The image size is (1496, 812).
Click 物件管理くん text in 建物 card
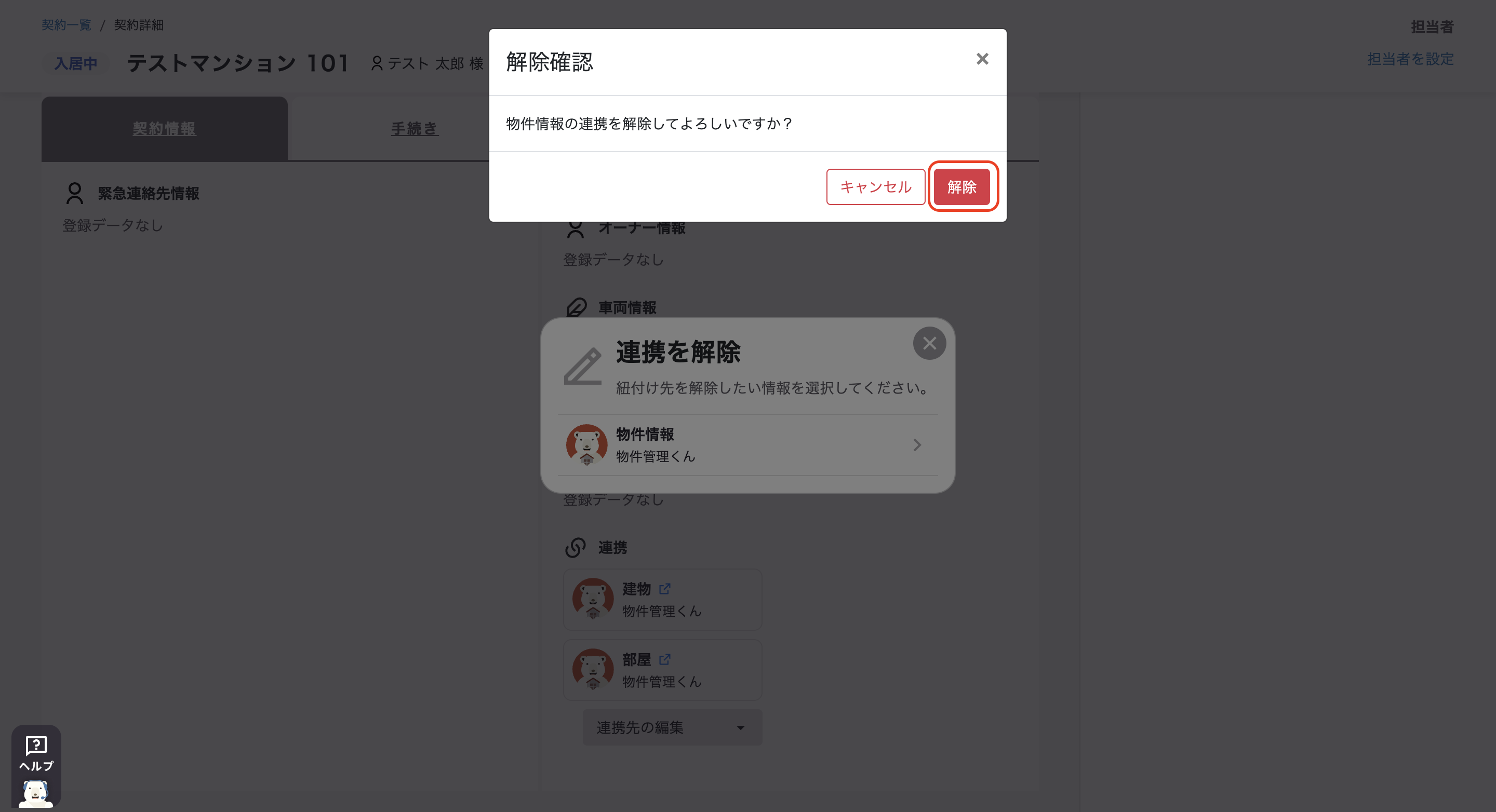(661, 611)
